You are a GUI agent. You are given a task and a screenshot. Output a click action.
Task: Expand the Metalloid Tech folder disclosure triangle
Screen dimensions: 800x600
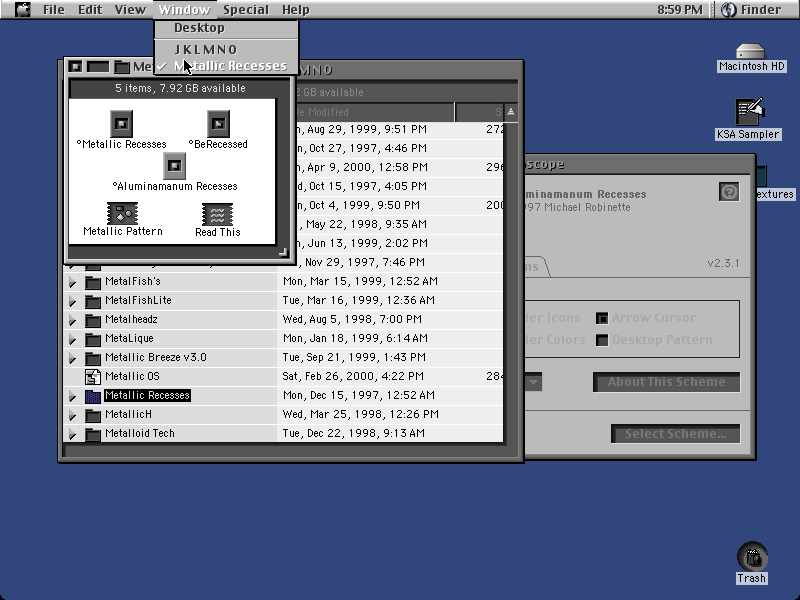coord(72,434)
